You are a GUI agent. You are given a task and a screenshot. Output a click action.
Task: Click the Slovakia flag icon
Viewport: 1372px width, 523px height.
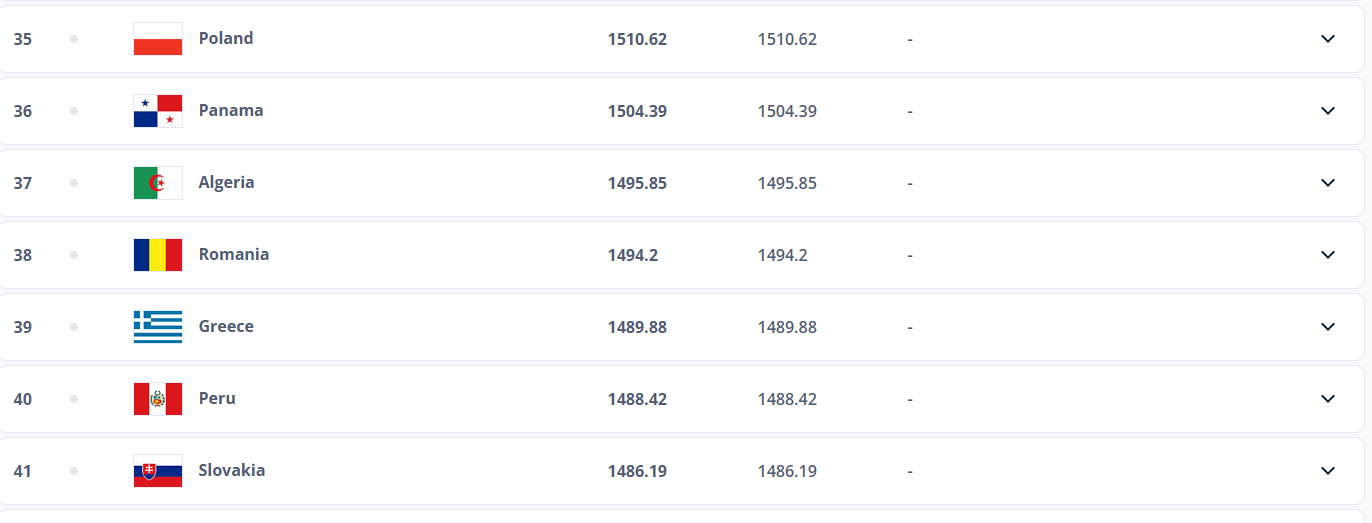click(158, 471)
